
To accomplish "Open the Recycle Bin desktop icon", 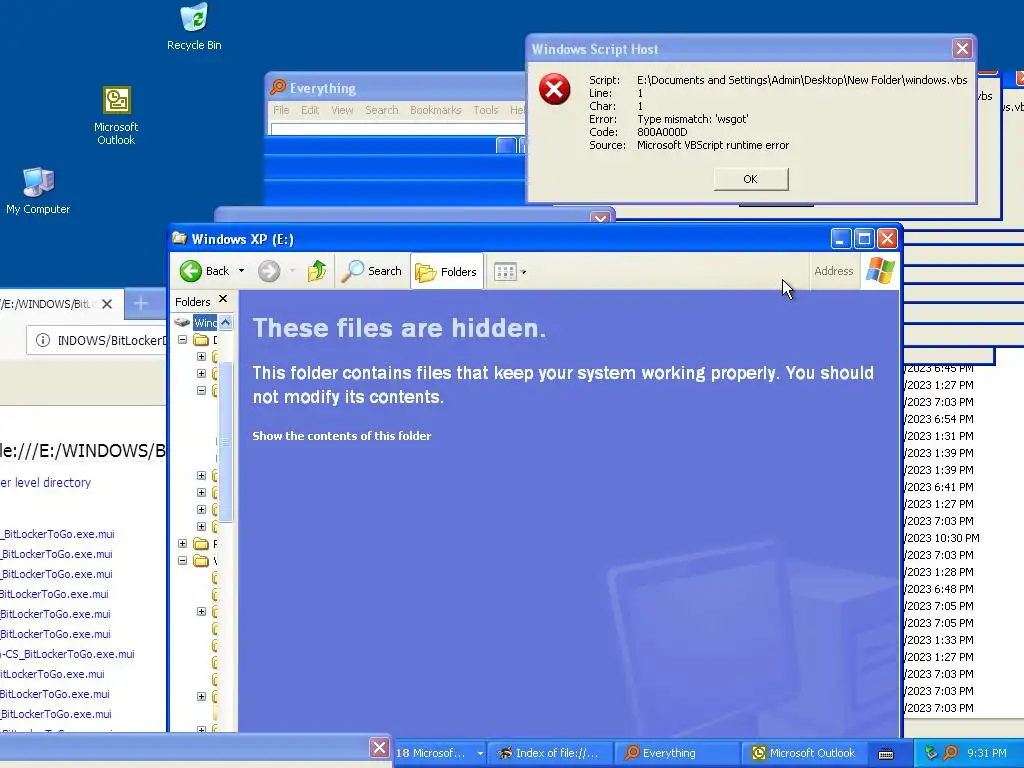I will coord(194,27).
